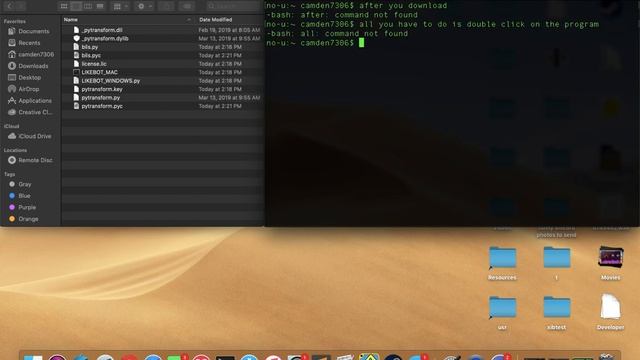This screenshot has height=360, width=640.
Task: Sort files by Date Modified column
Action: (x=216, y=20)
